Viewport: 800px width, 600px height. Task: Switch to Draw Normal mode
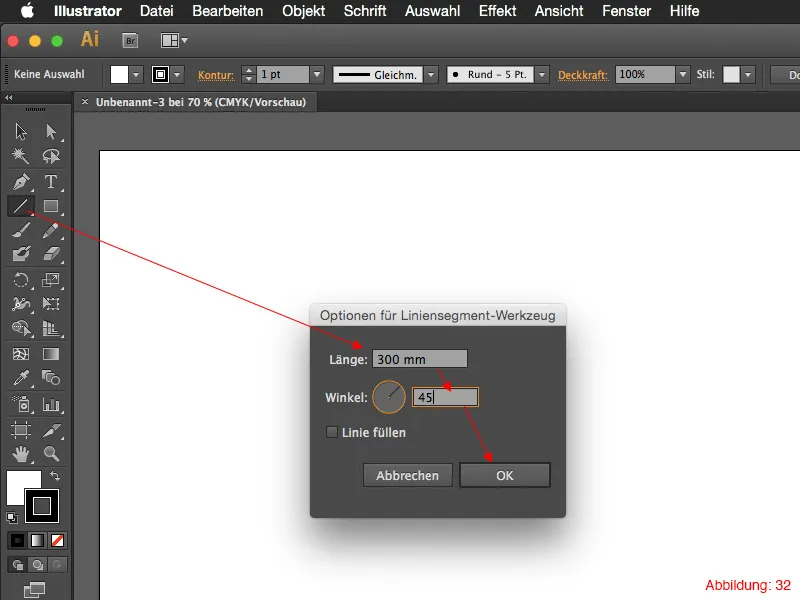(x=17, y=565)
